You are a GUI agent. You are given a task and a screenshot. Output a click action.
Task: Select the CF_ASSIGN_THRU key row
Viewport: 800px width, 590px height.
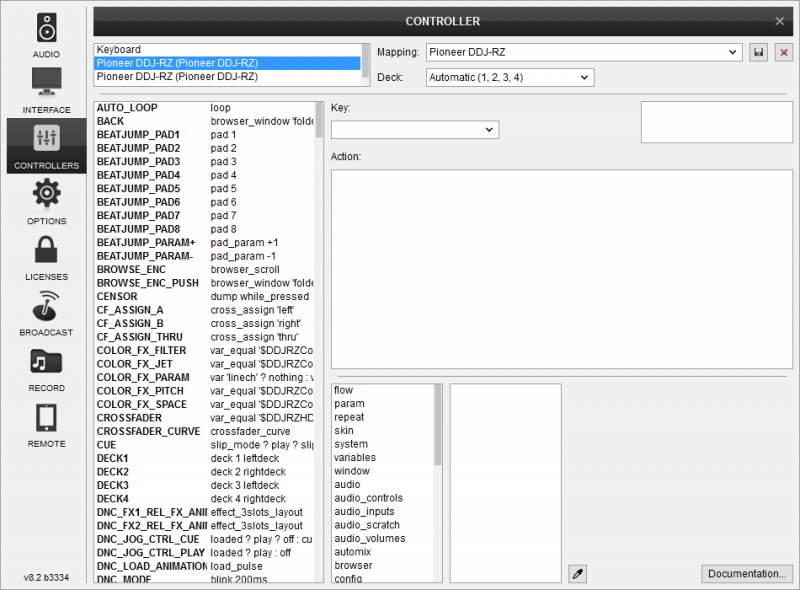205,337
